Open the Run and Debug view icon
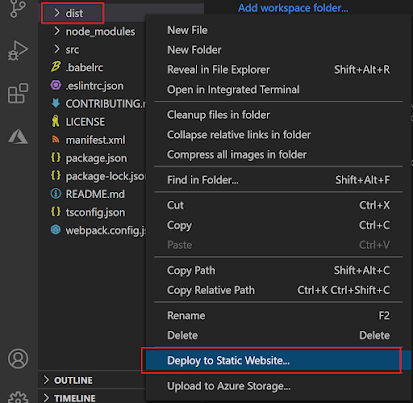413x403 pixels. point(18,51)
